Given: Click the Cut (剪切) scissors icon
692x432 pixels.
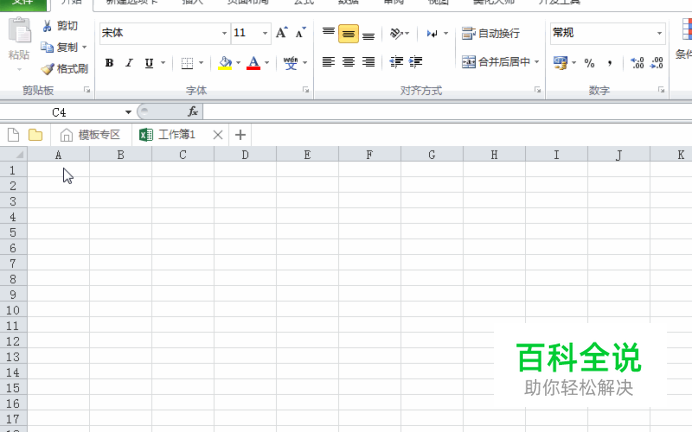Looking at the screenshot, I should coord(47,26).
